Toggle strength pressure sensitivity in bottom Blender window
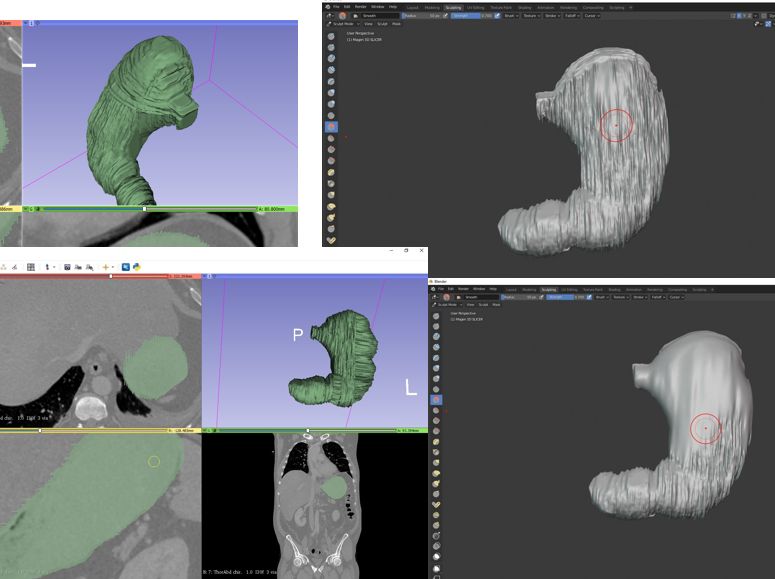Image resolution: width=775 pixels, height=579 pixels. [589, 297]
